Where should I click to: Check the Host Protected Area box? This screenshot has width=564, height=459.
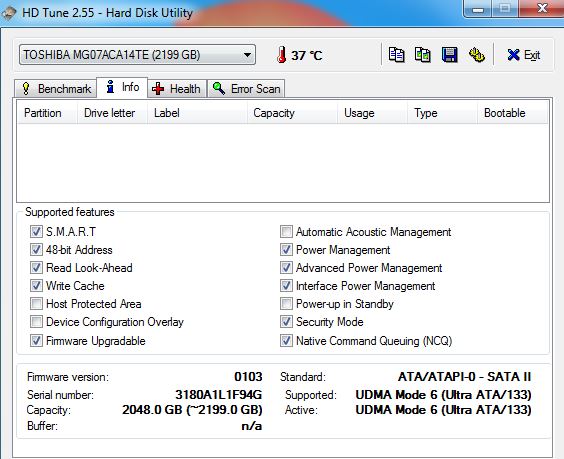[36, 304]
